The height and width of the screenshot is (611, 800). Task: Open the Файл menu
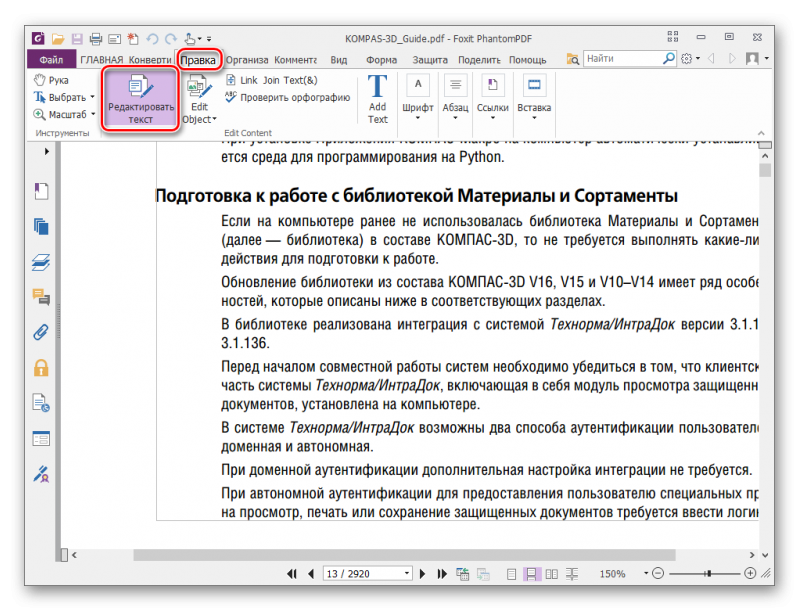tap(52, 60)
